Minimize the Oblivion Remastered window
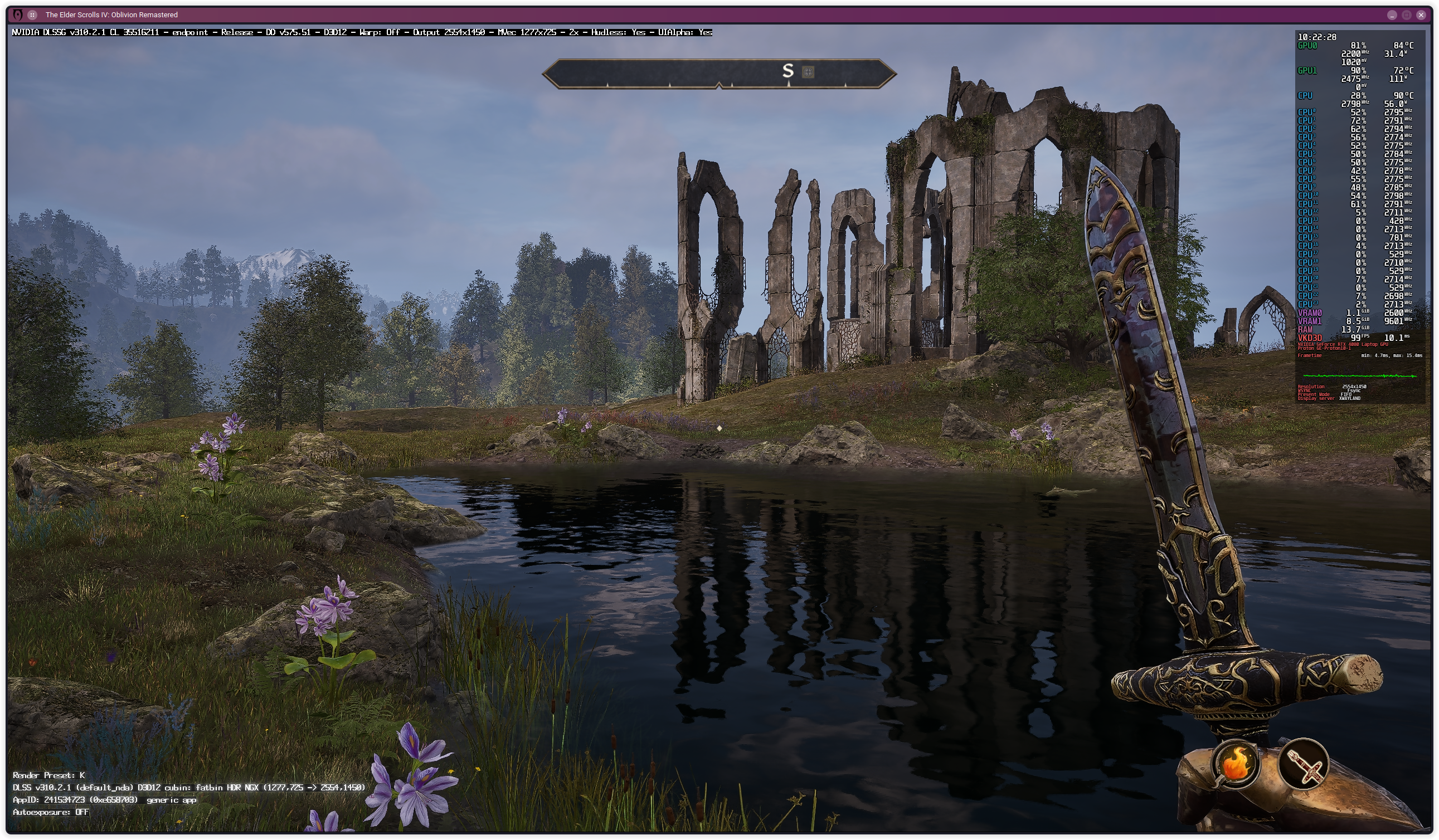1439x840 pixels. tap(1392, 15)
